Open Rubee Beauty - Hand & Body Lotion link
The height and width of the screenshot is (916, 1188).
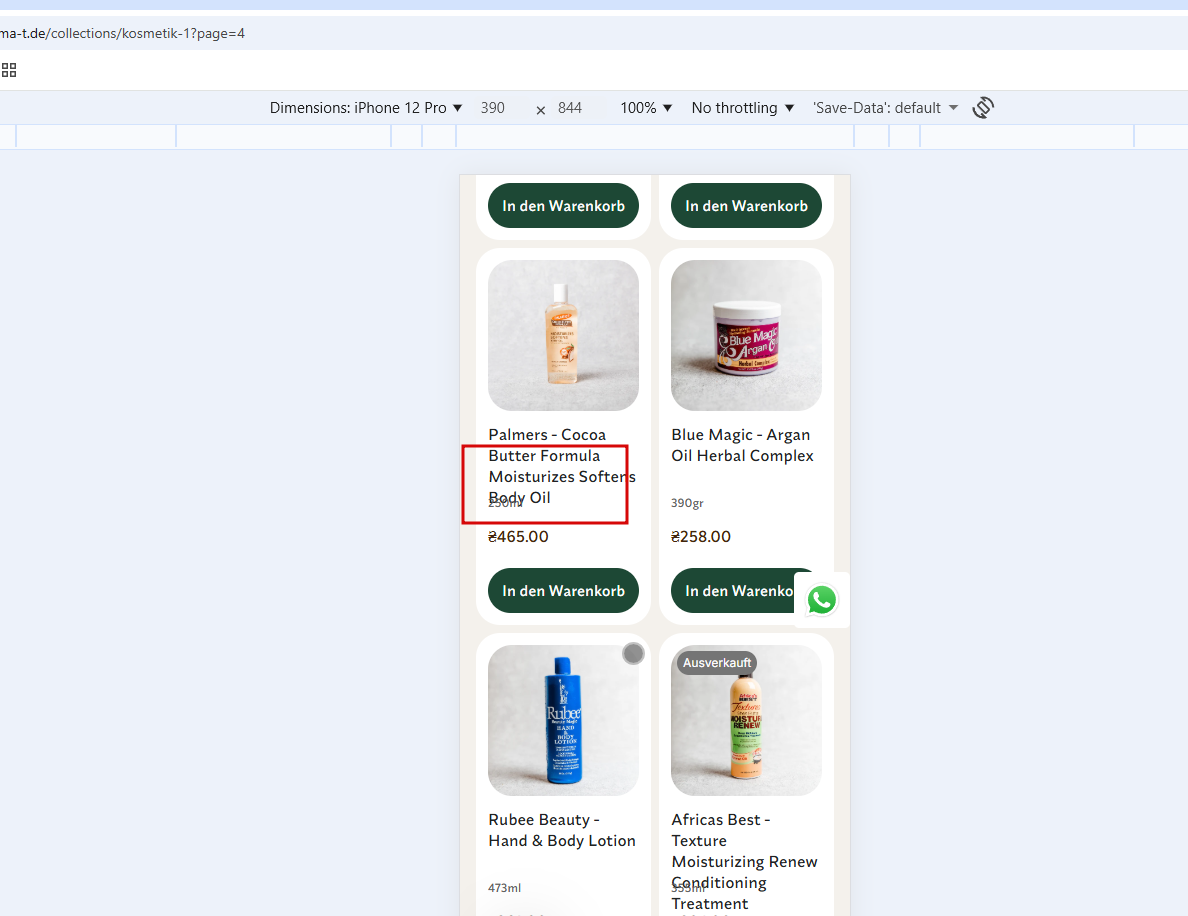coord(562,830)
